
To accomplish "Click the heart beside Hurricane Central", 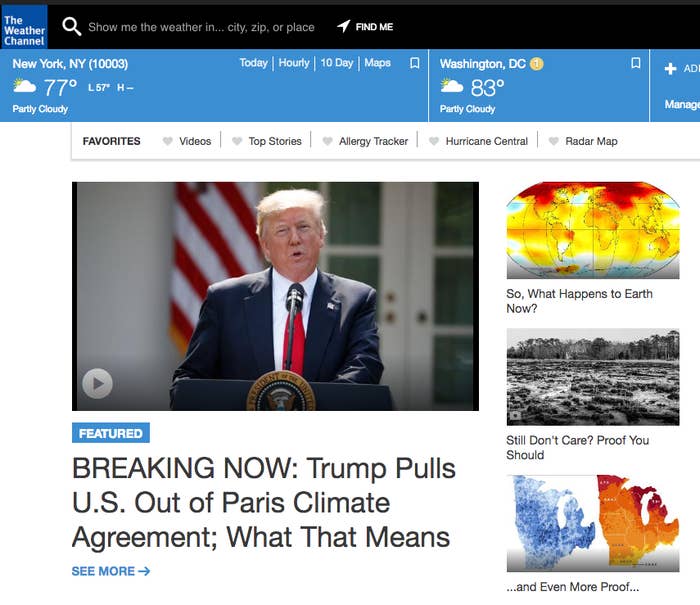I will [434, 141].
